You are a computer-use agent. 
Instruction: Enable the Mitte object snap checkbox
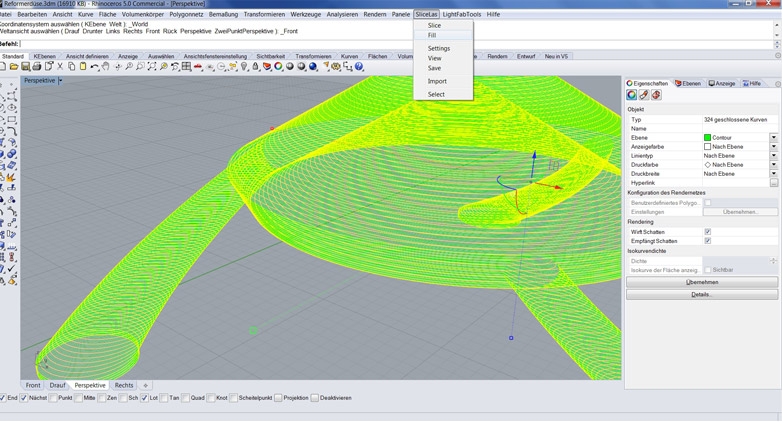pyautogui.click(x=79, y=398)
